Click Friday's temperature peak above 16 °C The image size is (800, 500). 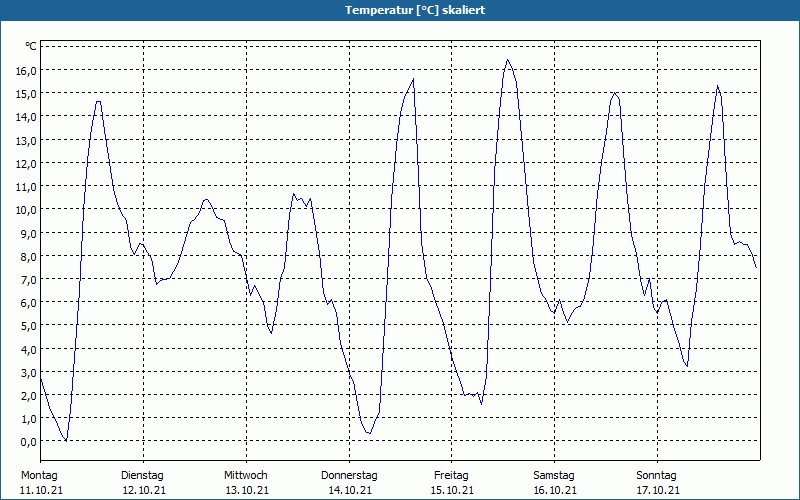(507, 60)
